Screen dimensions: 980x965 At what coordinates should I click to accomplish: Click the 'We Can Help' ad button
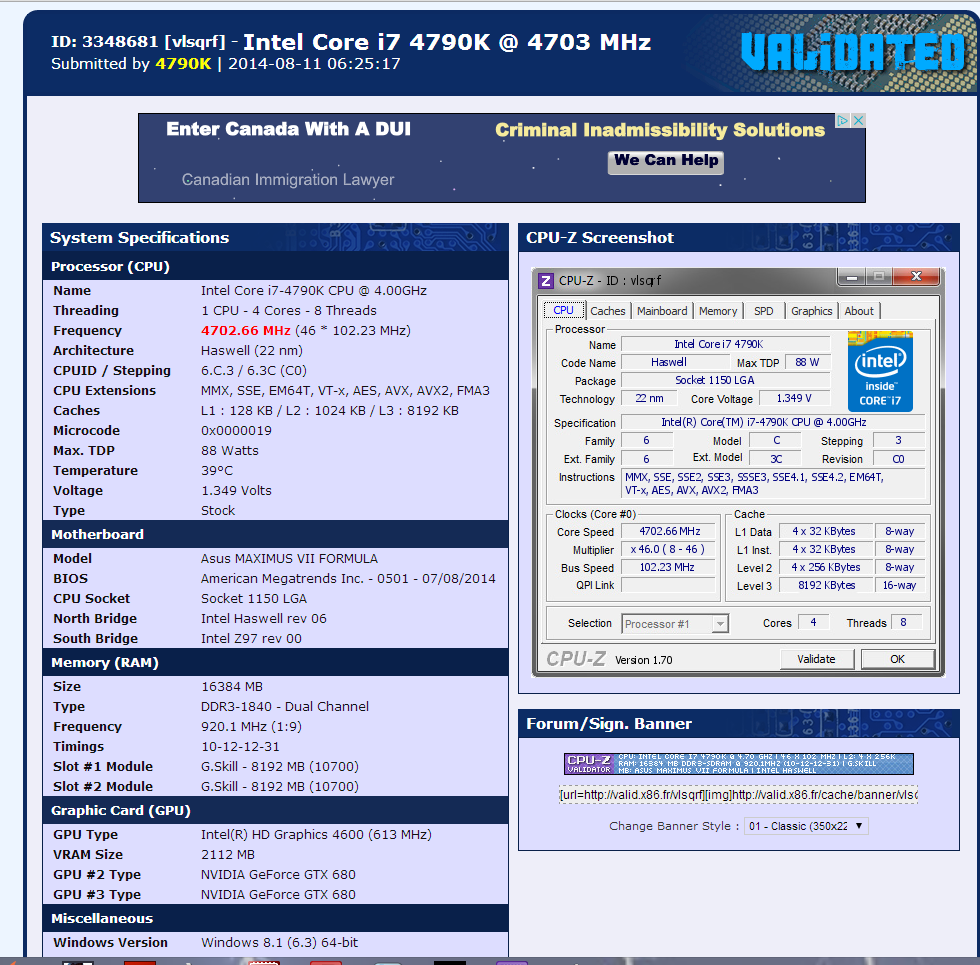click(666, 161)
